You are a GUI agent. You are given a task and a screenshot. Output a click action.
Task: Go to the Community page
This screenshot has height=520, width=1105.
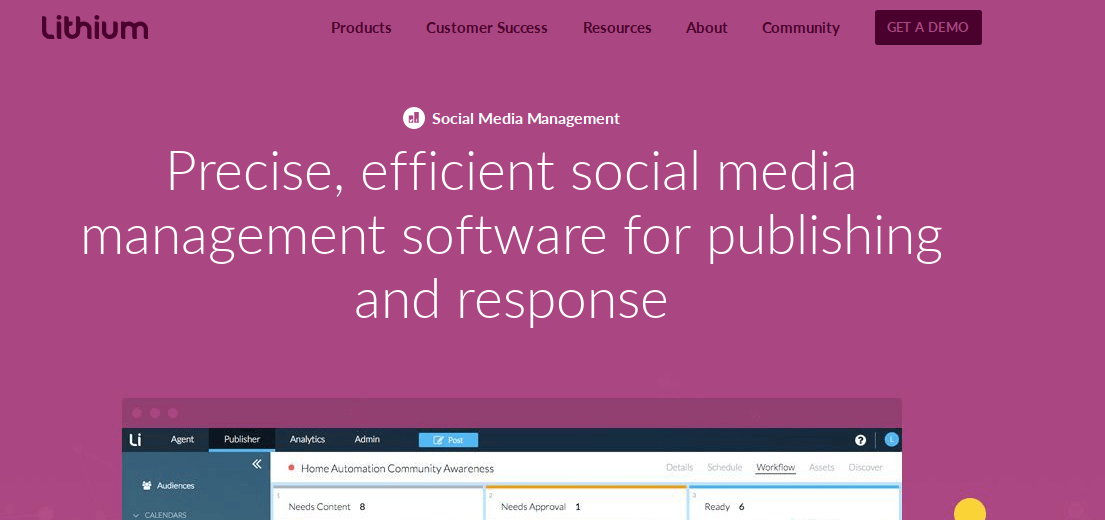point(801,28)
